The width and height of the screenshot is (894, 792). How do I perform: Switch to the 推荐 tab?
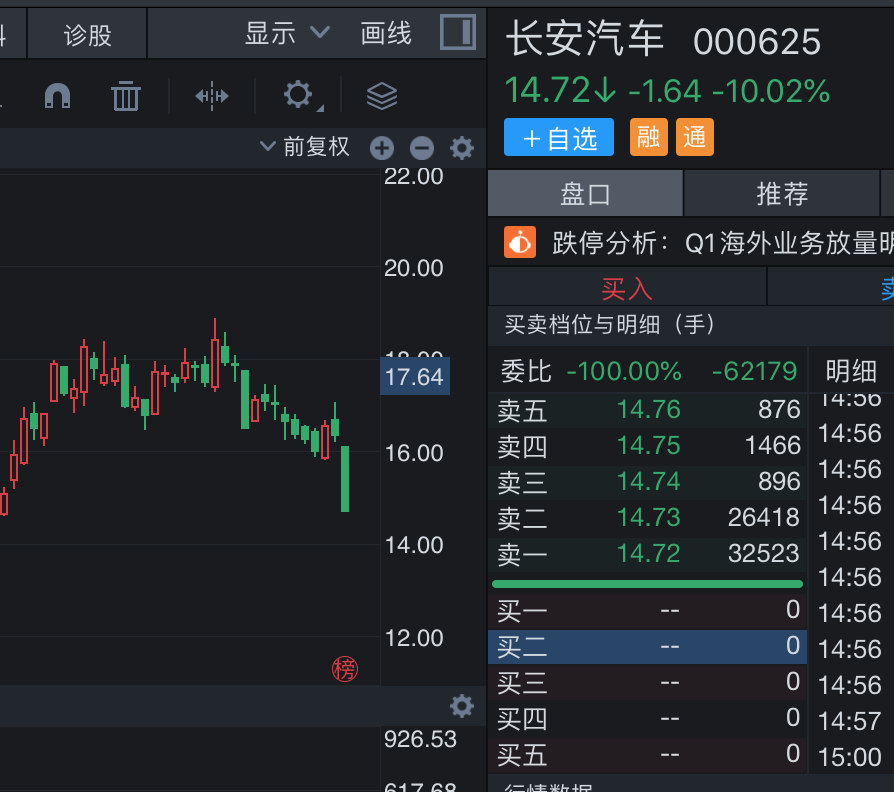click(782, 194)
